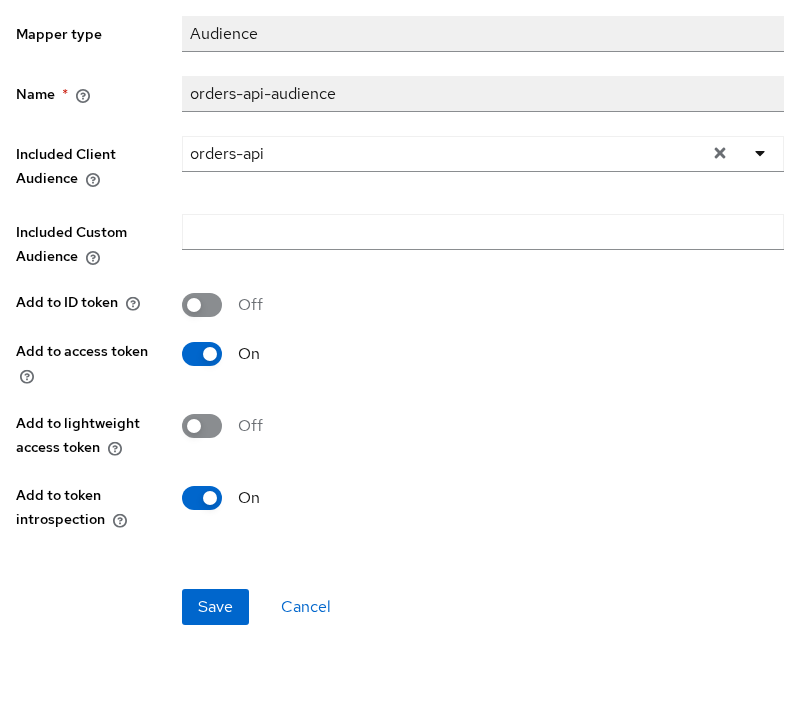Enable Add to lightweight access token

coord(202,426)
